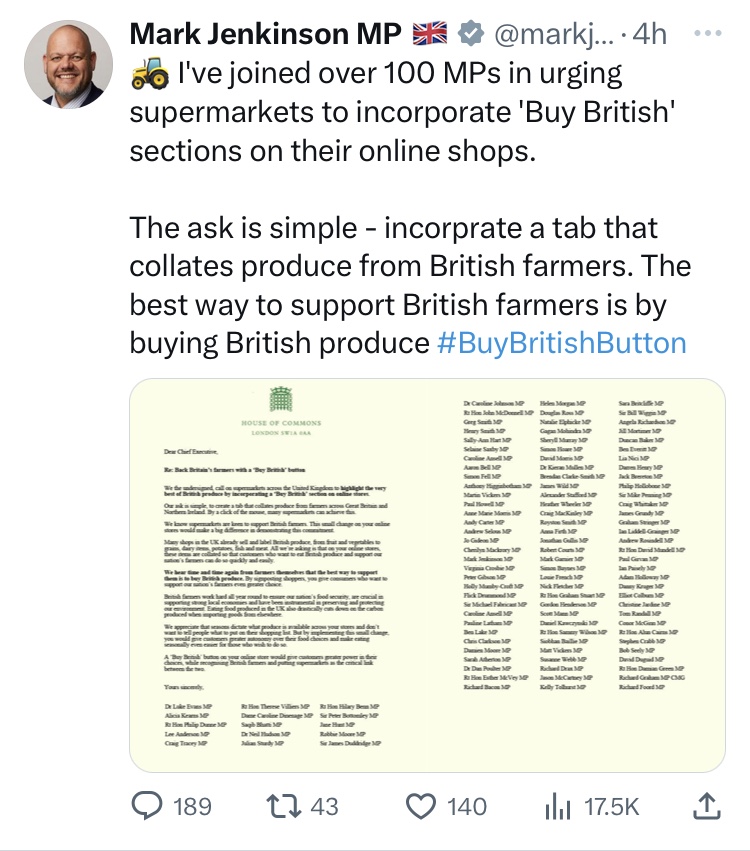Tap the 140 likes count
Screen dimensions: 750x851
click(466, 806)
